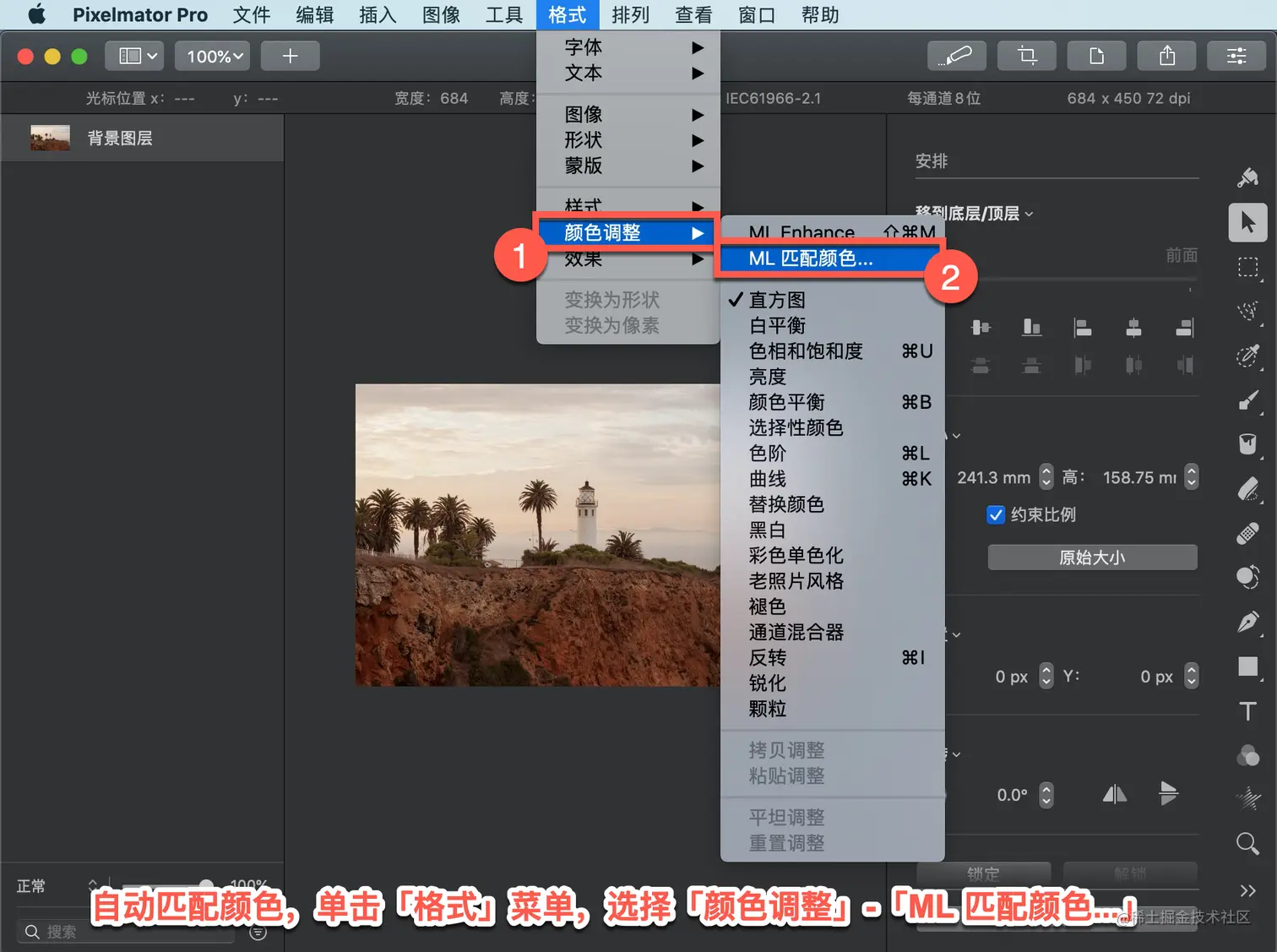This screenshot has height=952, width=1277.
Task: Show more tools with double chevron
Action: (1247, 890)
